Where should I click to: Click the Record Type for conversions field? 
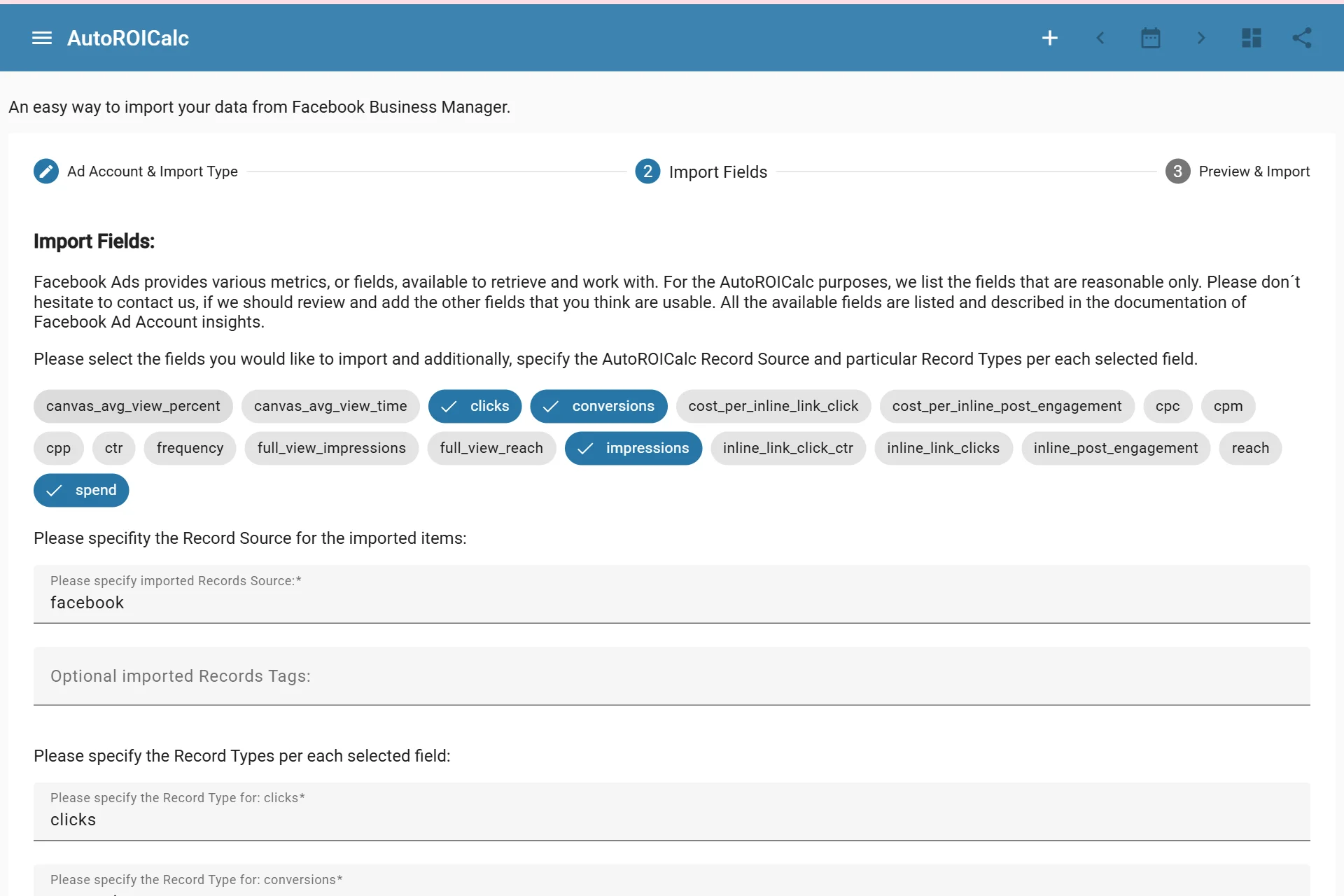coord(672,881)
